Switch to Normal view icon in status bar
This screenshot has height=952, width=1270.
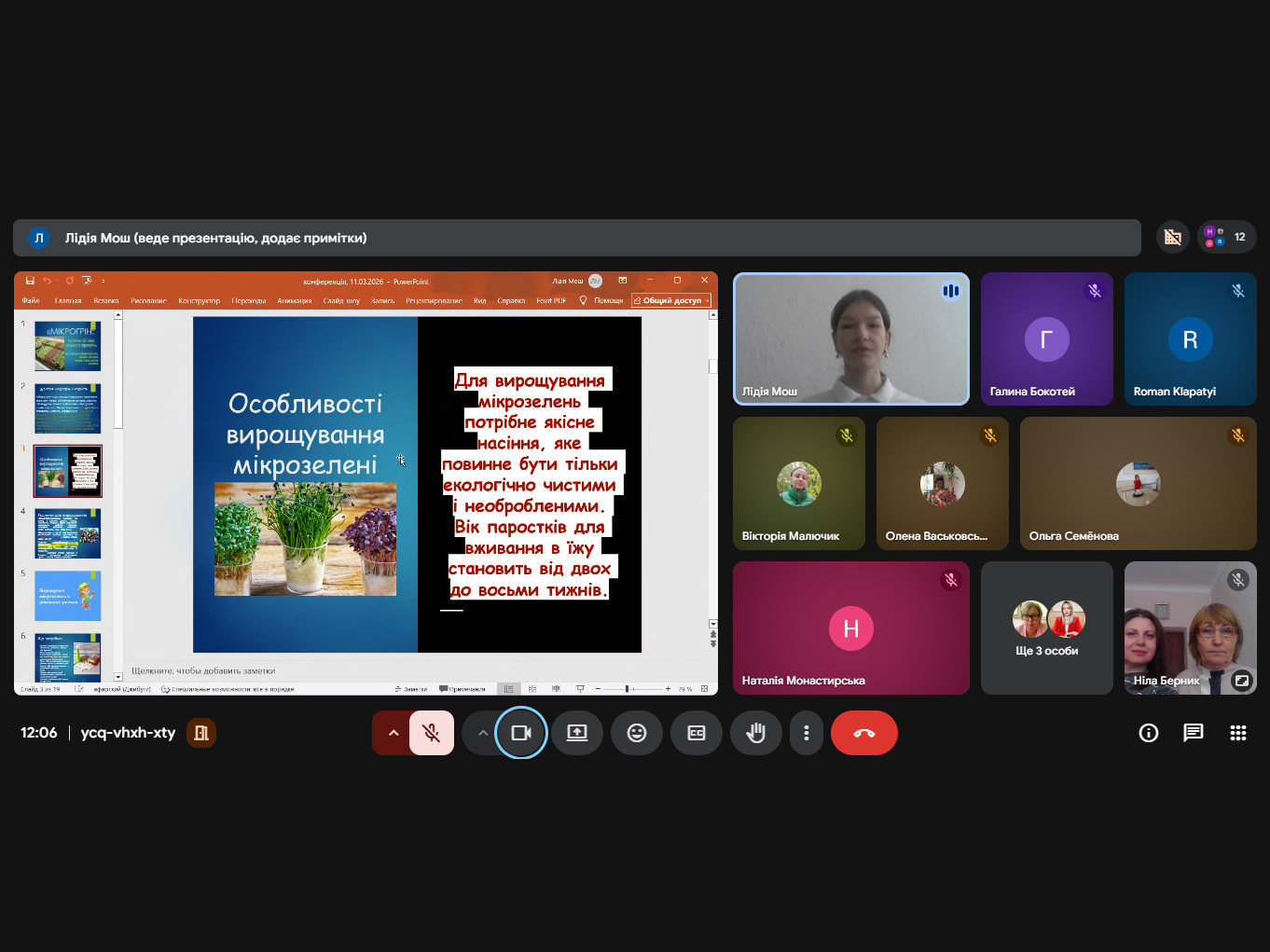(x=508, y=689)
